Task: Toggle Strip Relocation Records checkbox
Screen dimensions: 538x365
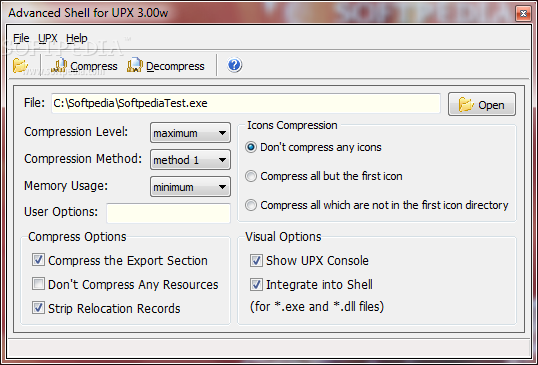Action: [x=38, y=308]
